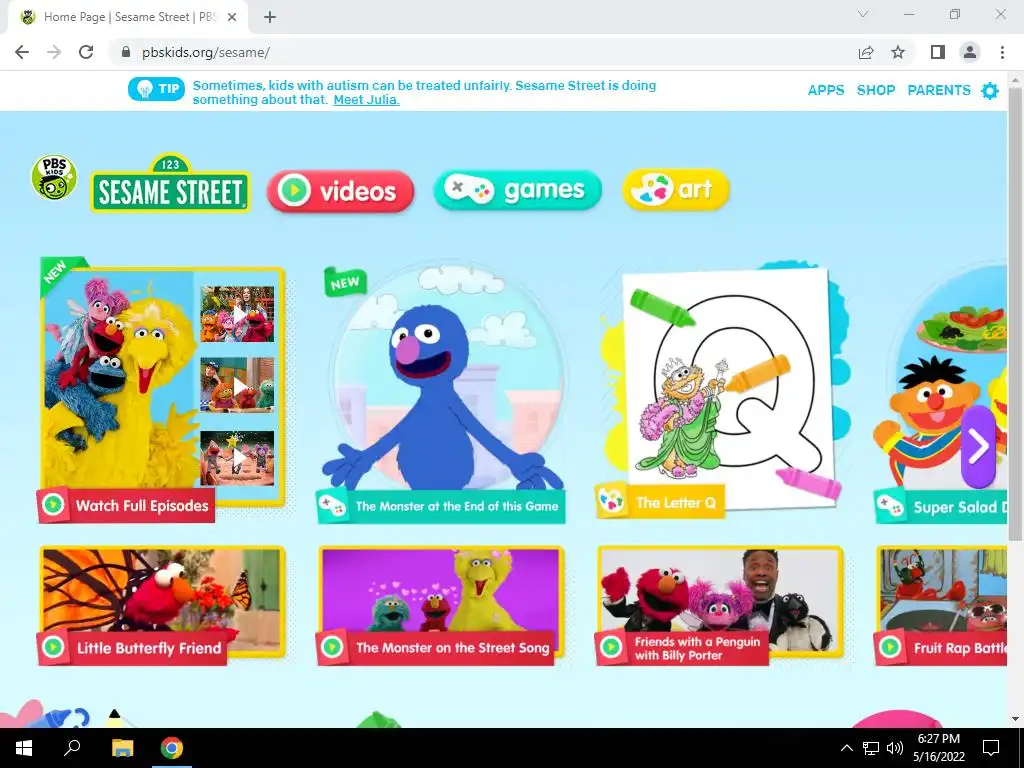Image resolution: width=1024 pixels, height=768 pixels.
Task: Open the tab search dropdown chevron
Action: pos(863,14)
